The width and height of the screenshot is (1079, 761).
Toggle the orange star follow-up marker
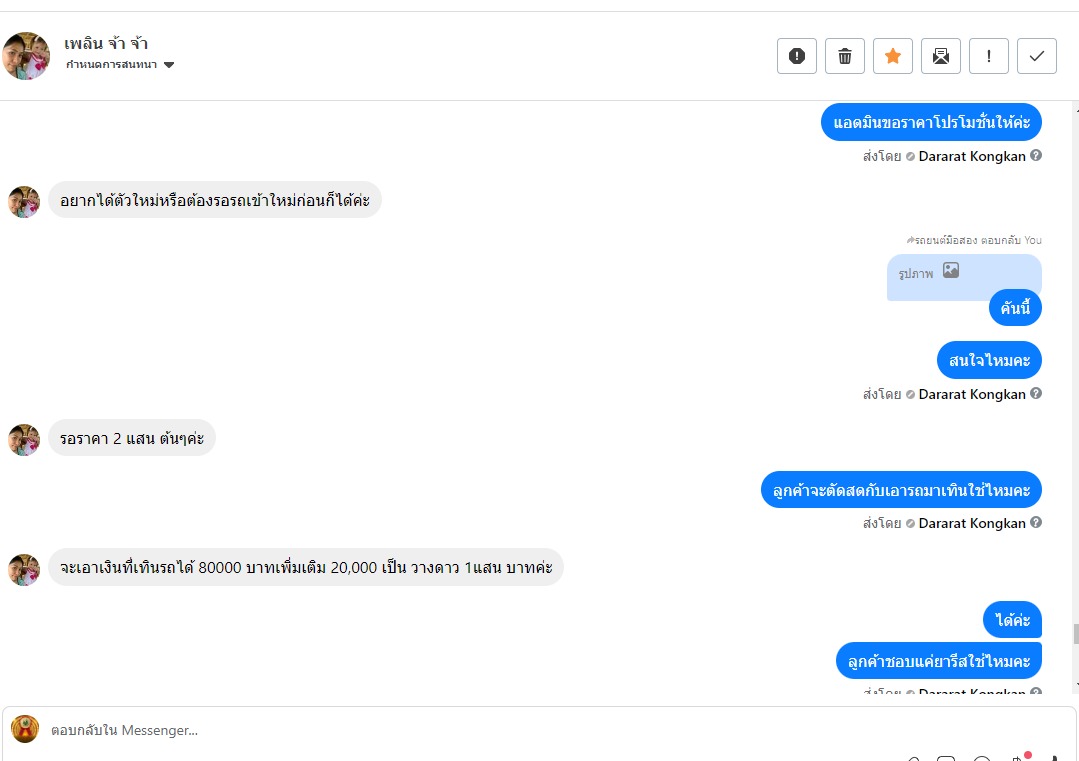(893, 56)
